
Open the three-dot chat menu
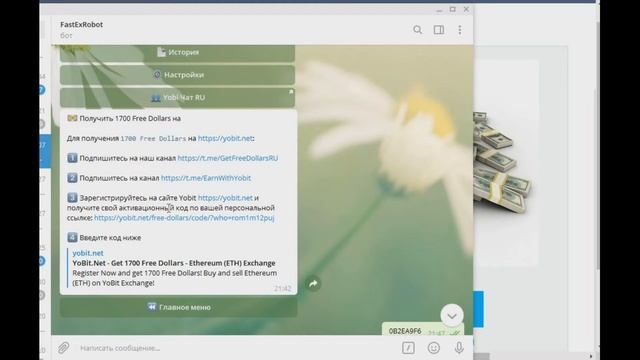pyautogui.click(x=460, y=30)
